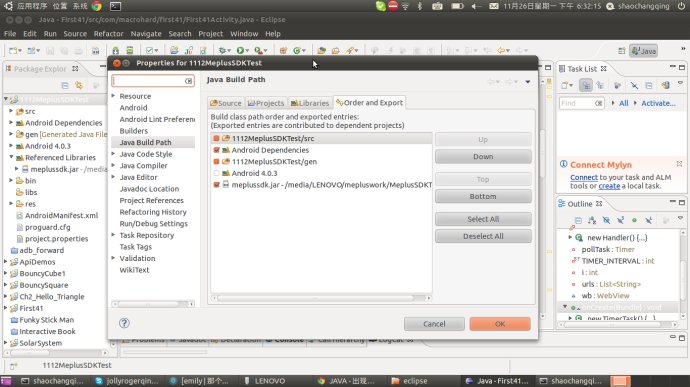Clear the properties filter text field
This screenshot has height=387, width=690.
188,81
